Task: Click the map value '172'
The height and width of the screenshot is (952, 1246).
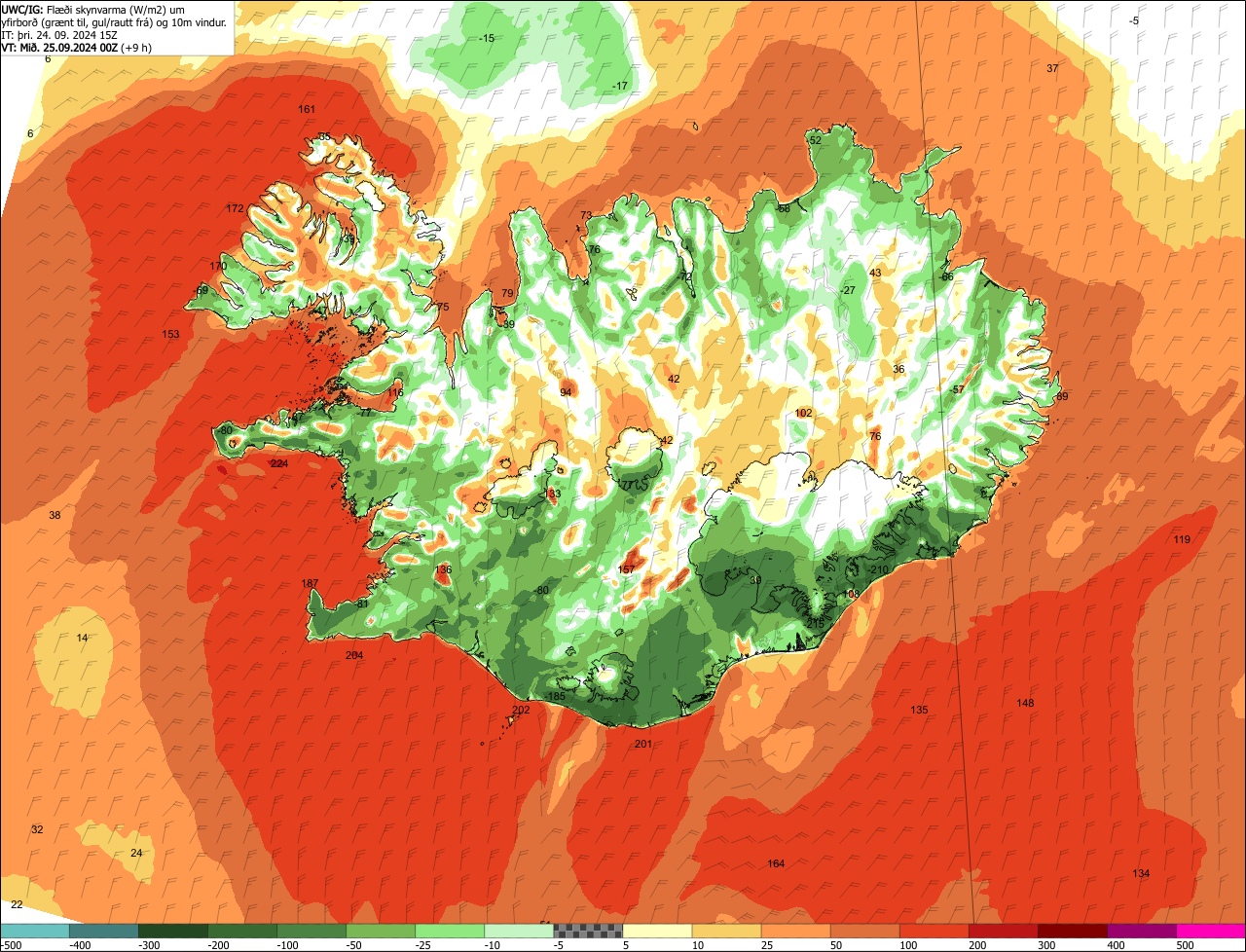Action: point(235,208)
